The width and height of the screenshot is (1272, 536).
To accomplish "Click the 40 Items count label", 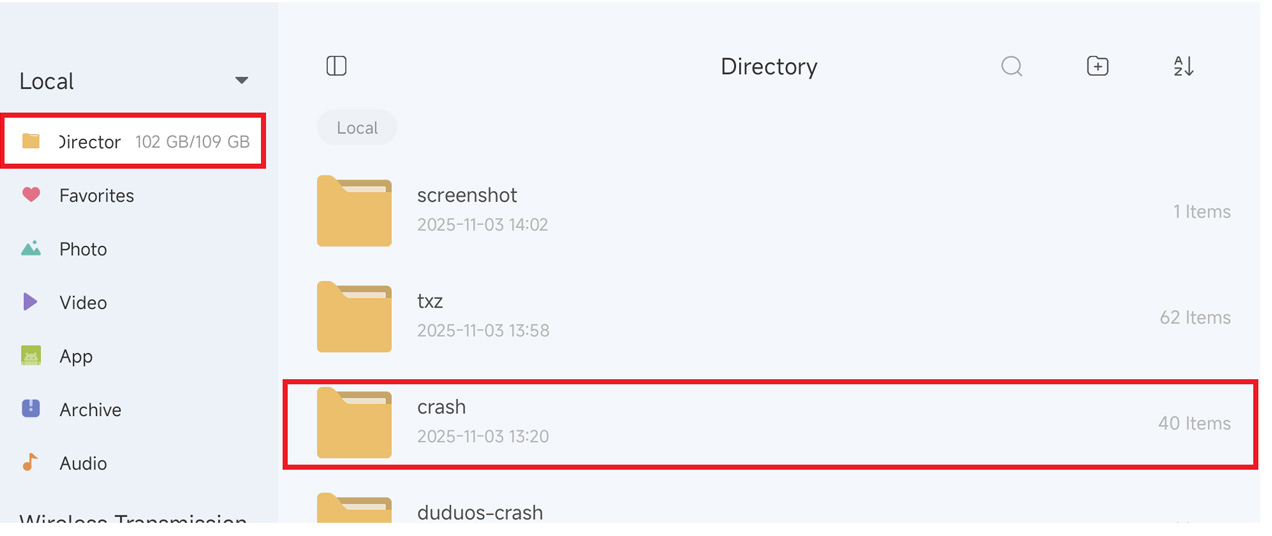I will point(1194,423).
